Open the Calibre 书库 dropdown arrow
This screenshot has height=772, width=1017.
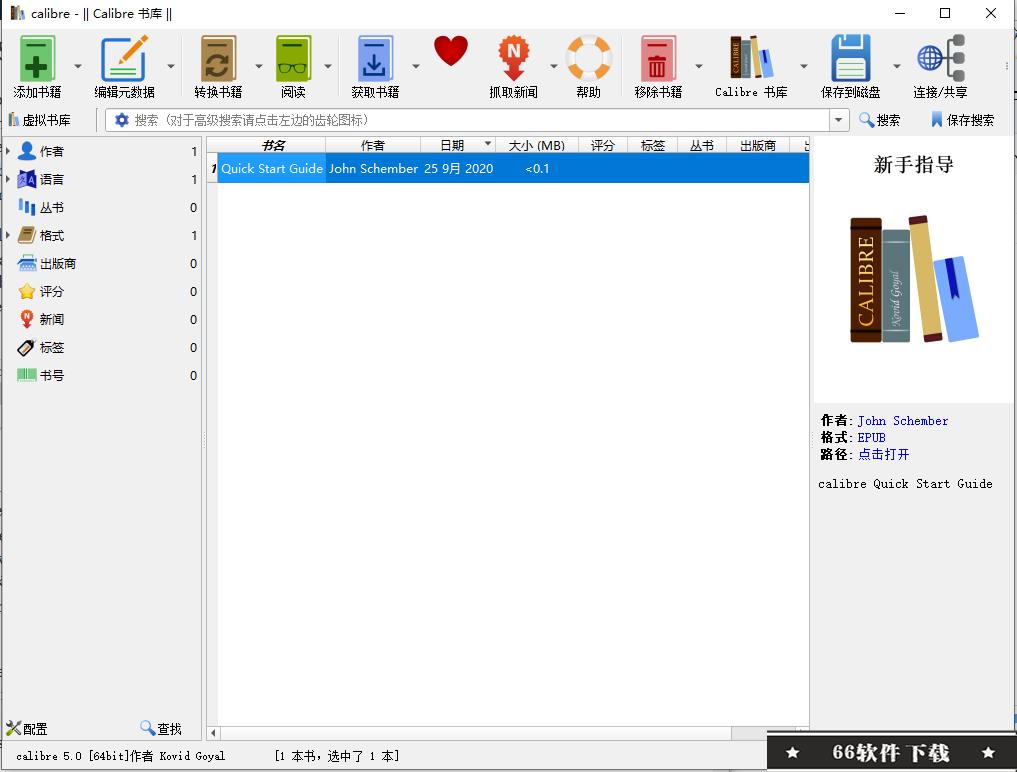(804, 66)
